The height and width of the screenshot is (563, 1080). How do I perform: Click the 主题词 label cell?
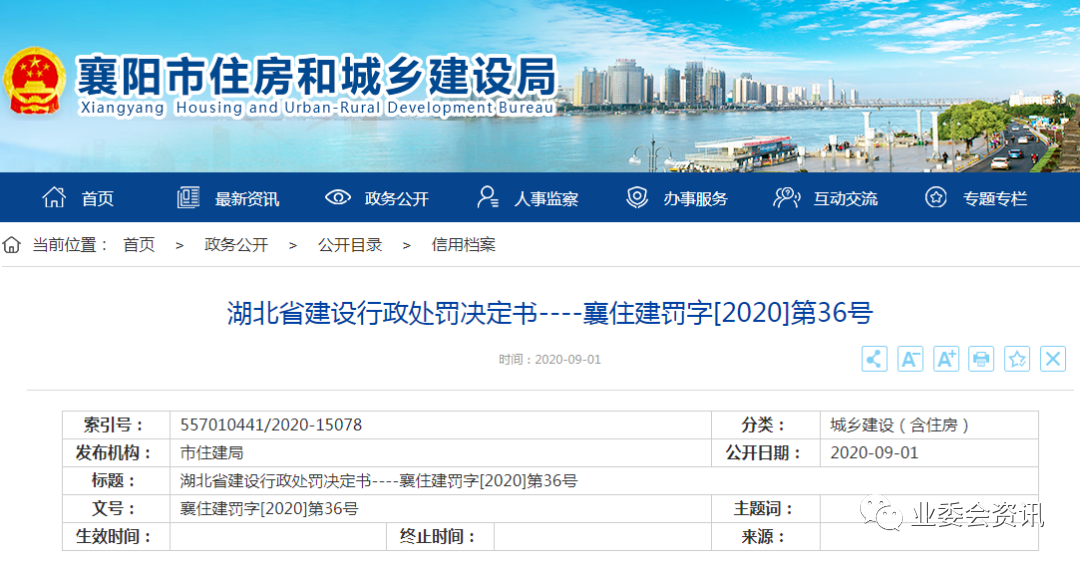tap(765, 509)
